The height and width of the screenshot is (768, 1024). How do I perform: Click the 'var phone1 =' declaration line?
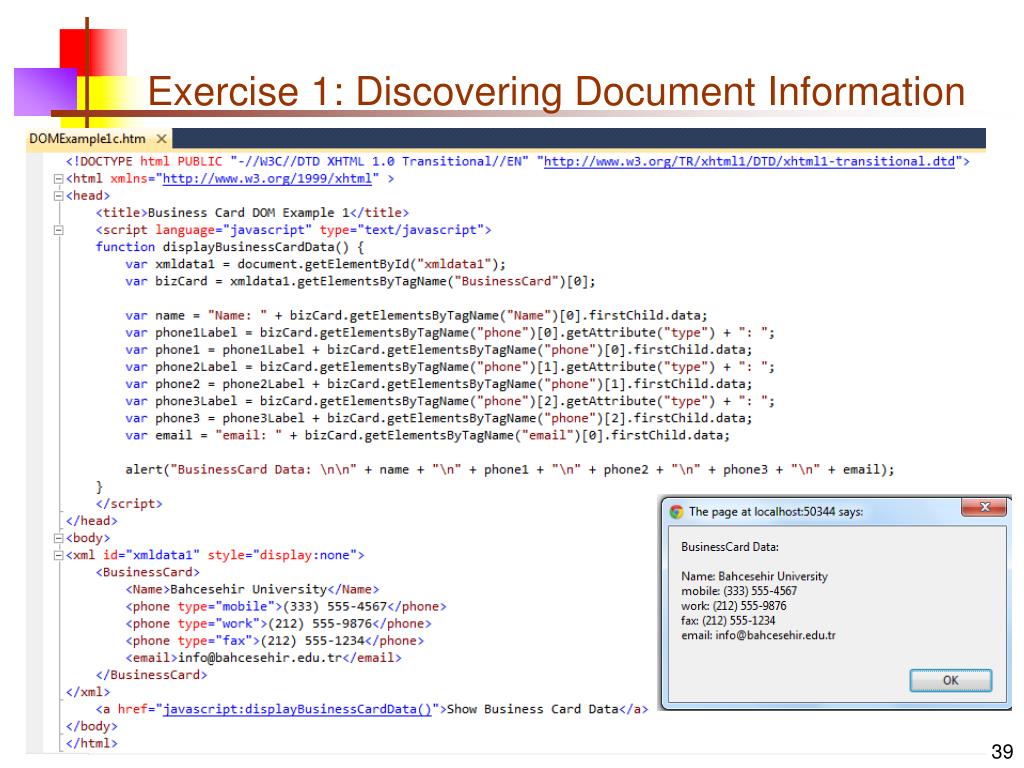(439, 349)
